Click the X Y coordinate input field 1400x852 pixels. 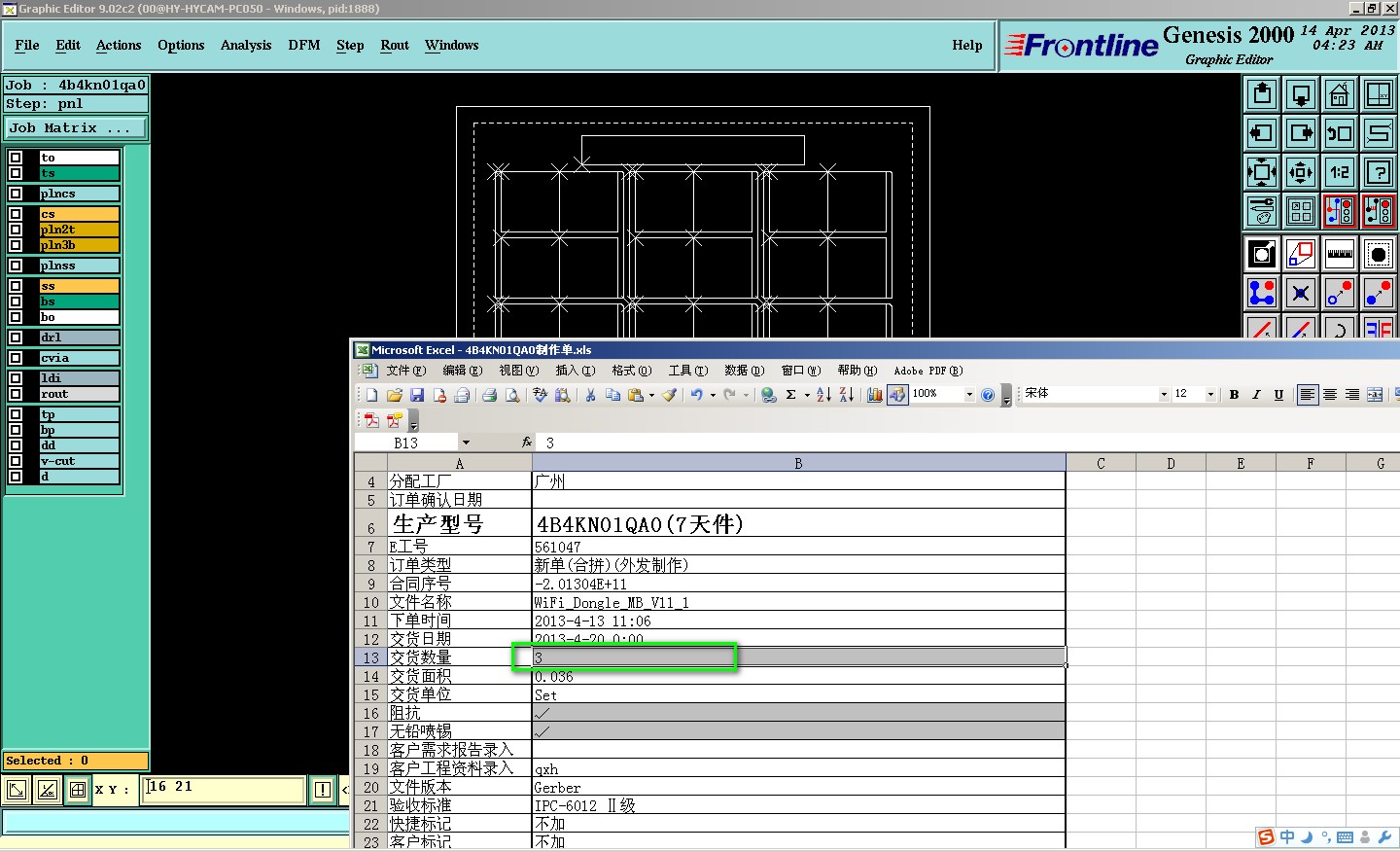[x=225, y=789]
